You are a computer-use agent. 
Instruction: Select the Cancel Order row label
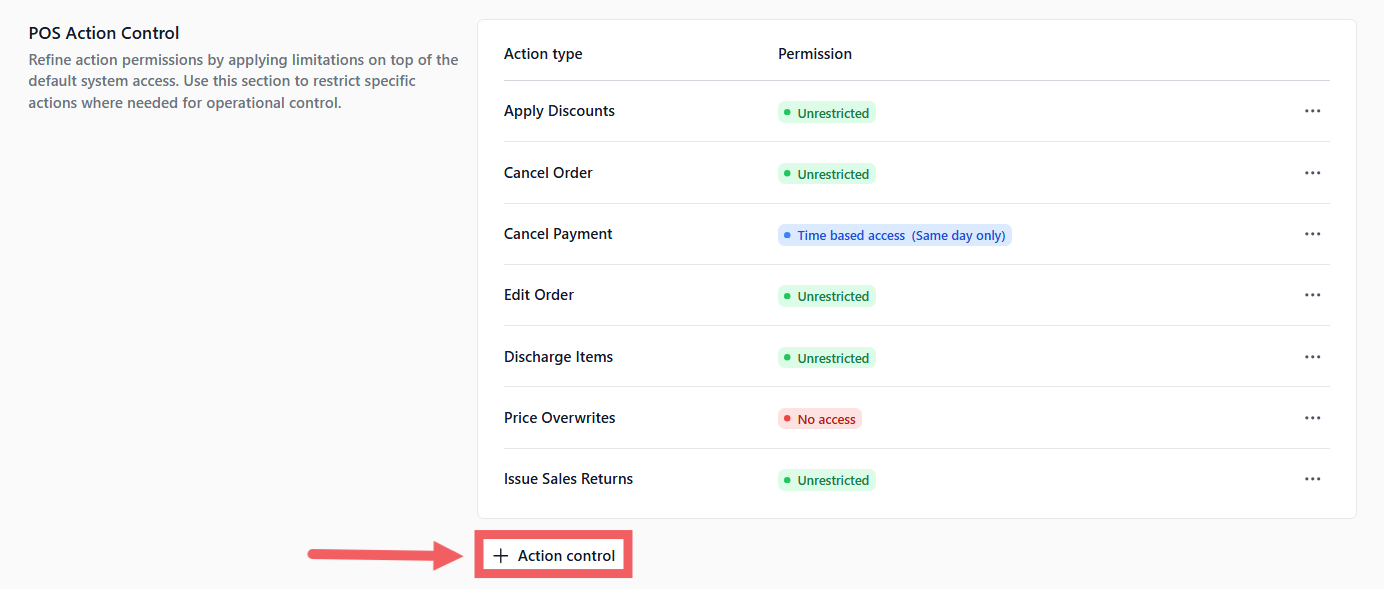(x=548, y=173)
